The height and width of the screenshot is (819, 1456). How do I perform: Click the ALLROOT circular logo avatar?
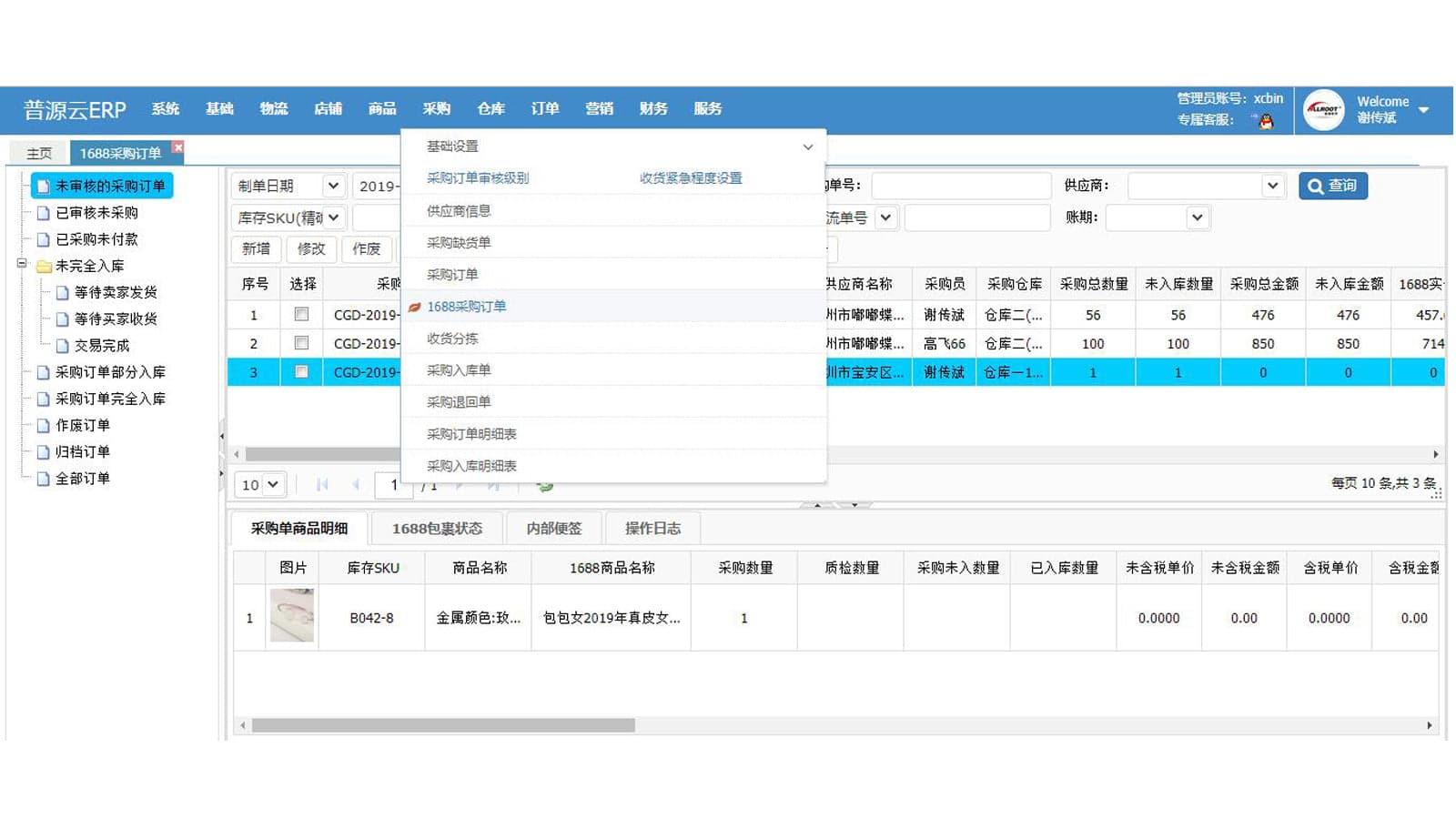1322,109
